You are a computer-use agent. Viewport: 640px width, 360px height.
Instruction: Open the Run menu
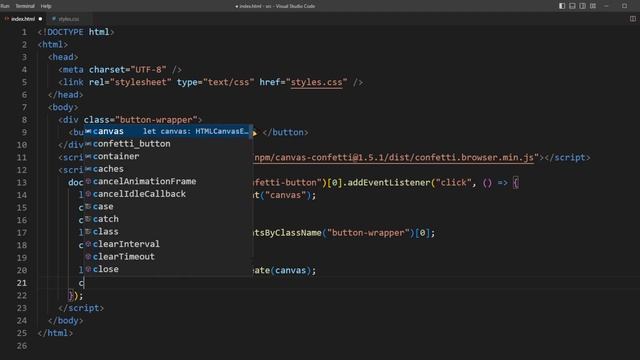point(5,6)
